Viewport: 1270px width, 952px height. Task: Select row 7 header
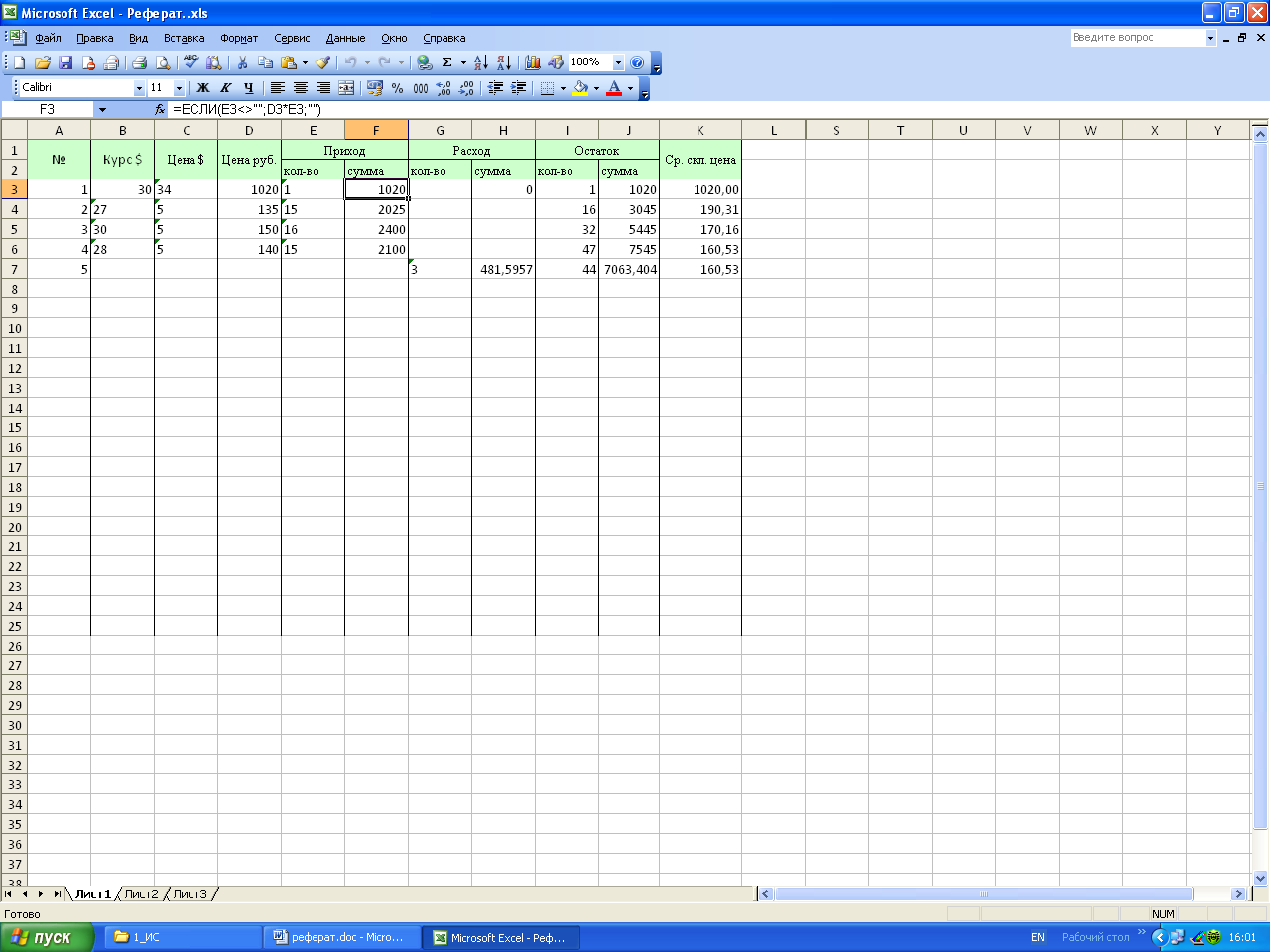click(14, 269)
